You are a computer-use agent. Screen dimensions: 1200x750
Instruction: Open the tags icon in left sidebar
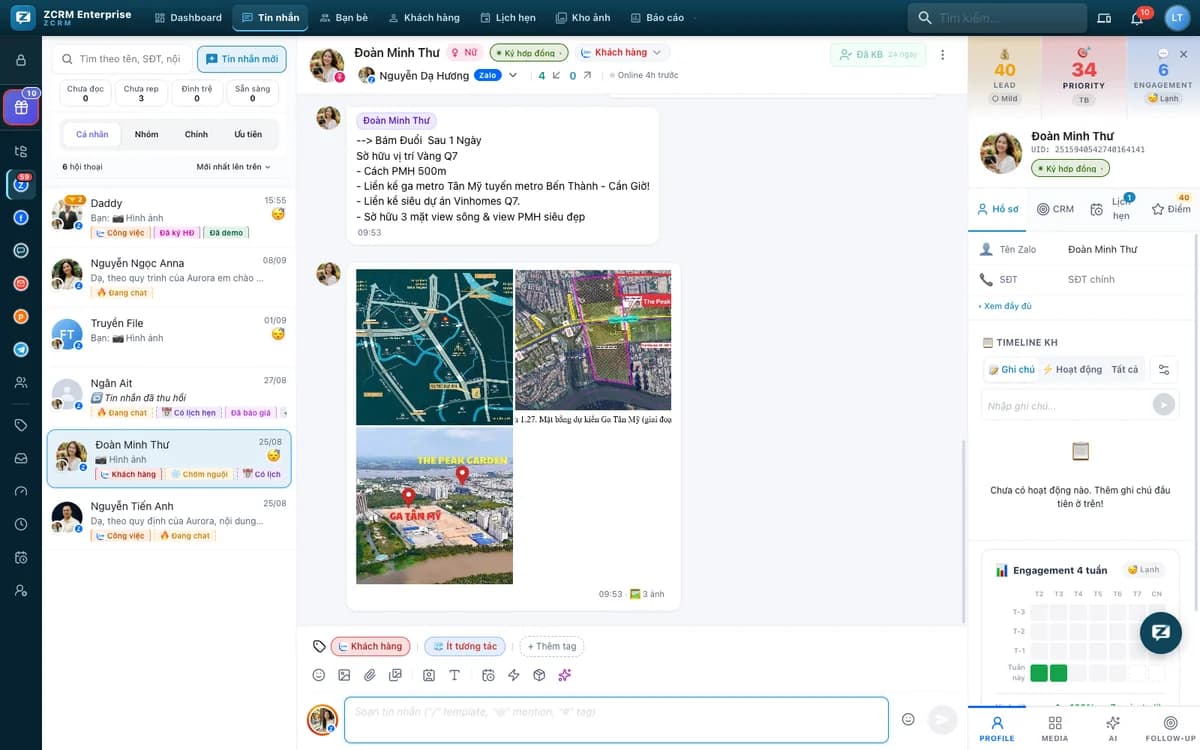[21, 425]
